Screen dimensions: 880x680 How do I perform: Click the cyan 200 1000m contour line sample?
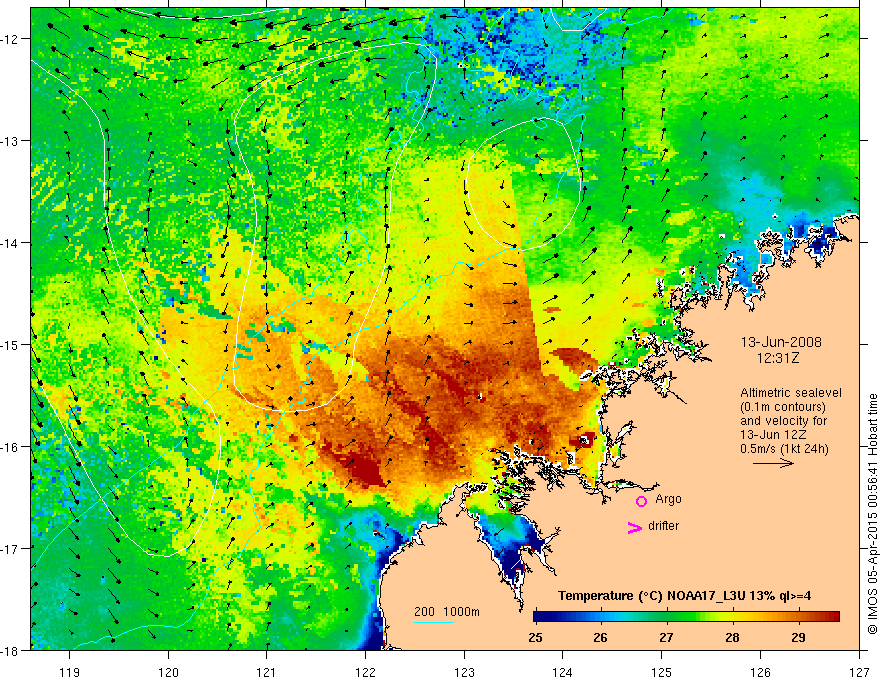click(x=434, y=622)
